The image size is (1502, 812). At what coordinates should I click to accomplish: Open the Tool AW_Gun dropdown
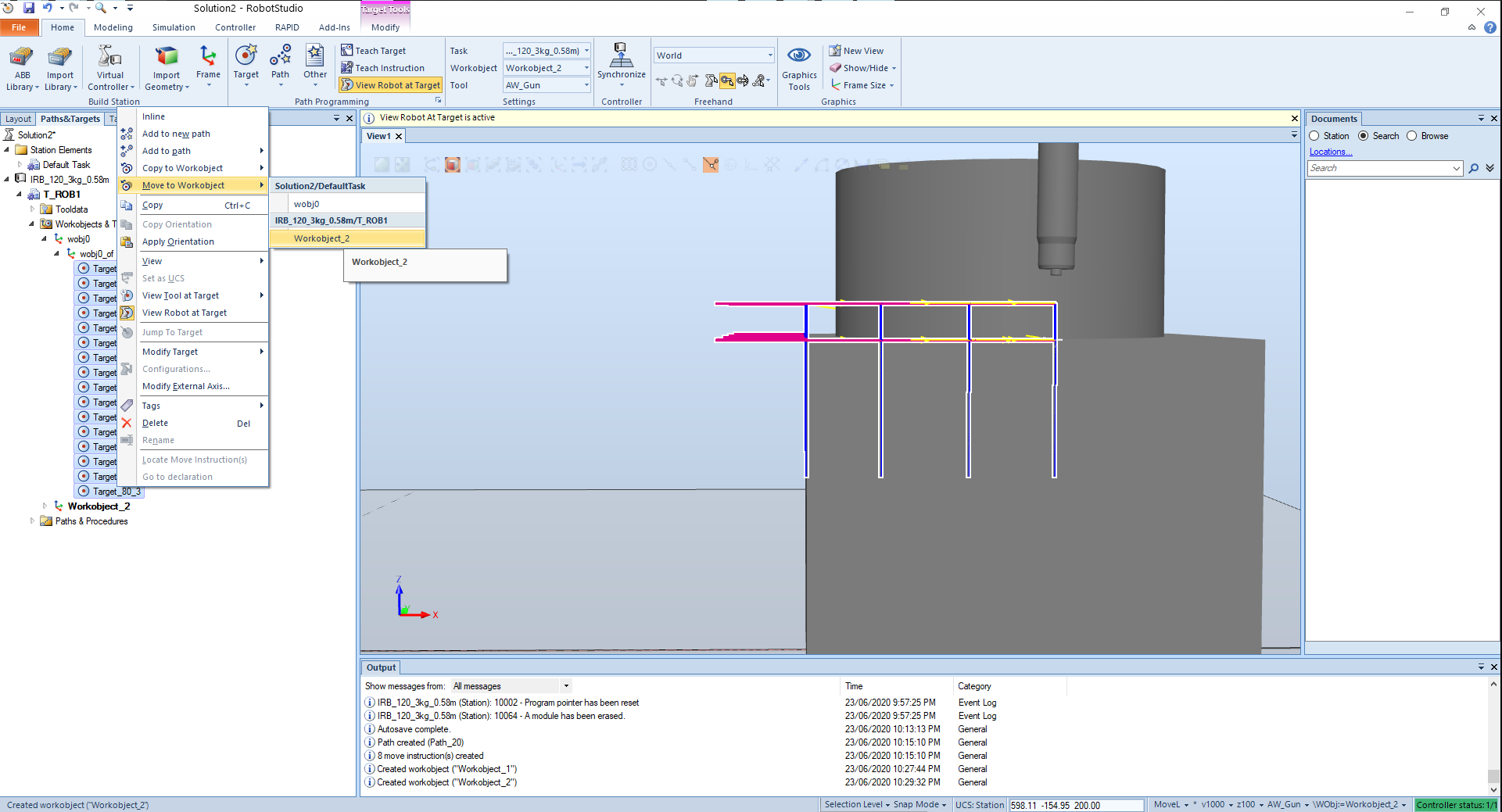click(x=547, y=85)
